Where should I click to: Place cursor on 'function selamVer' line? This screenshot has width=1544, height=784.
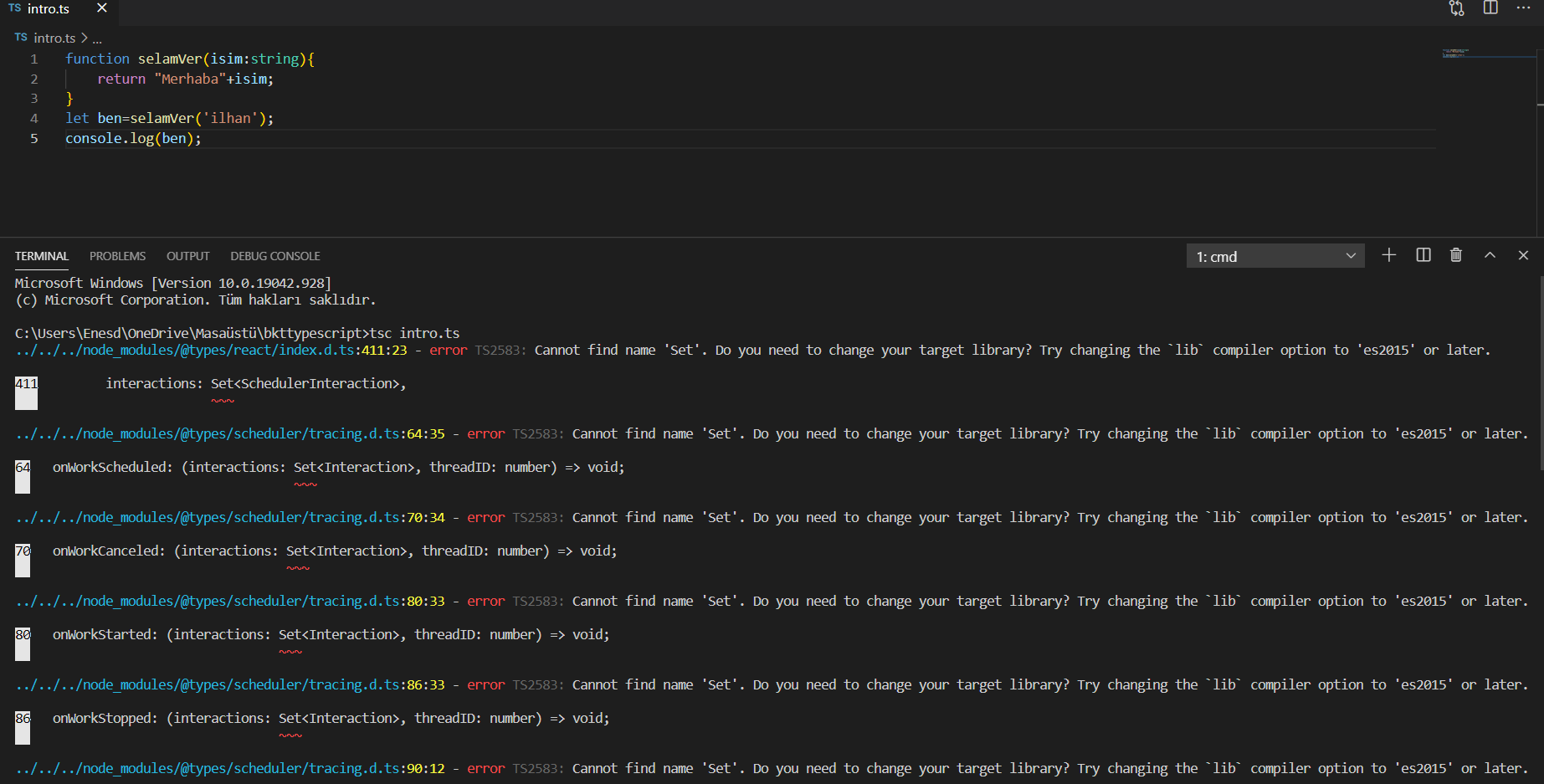190,59
